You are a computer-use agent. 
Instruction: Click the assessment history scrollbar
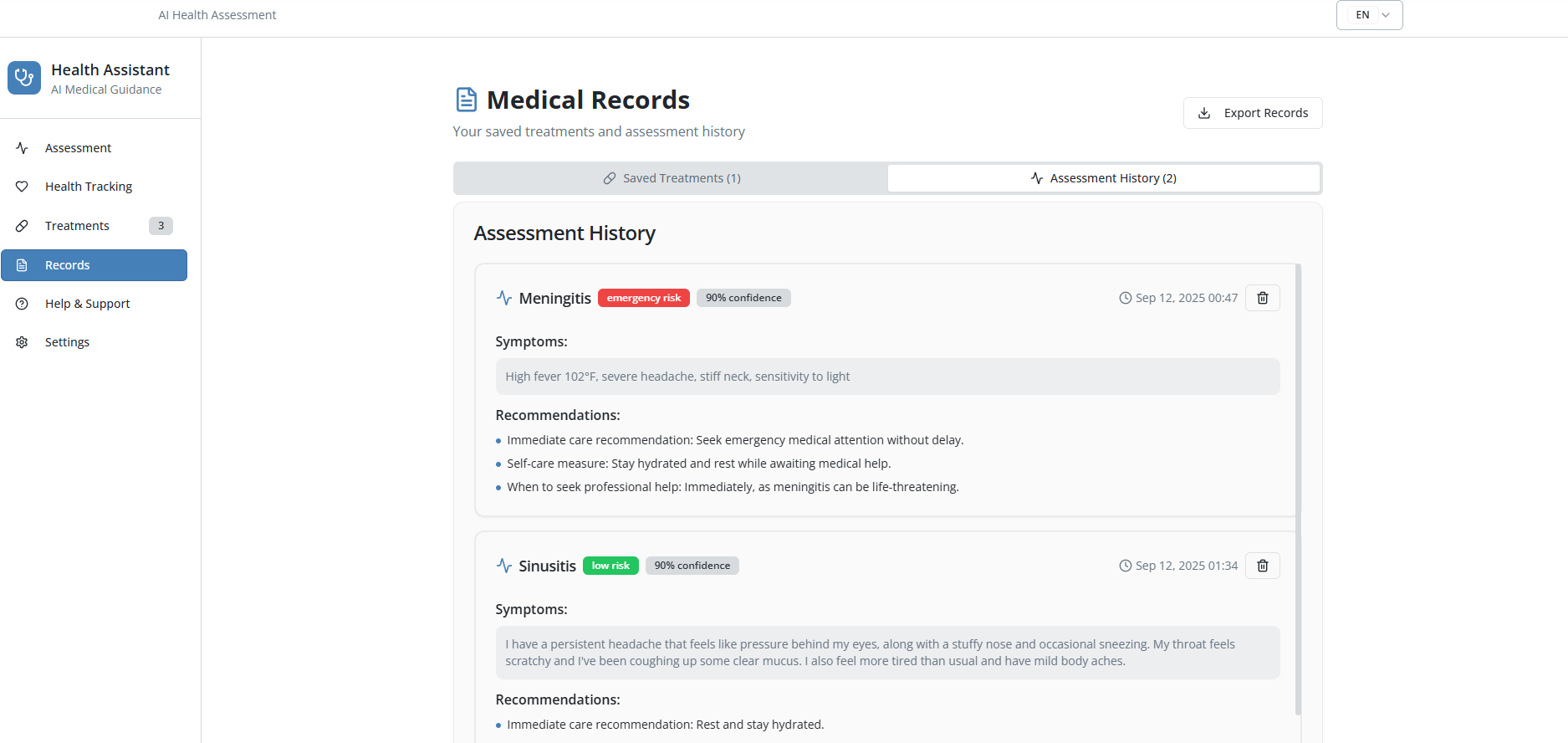(x=1298, y=489)
